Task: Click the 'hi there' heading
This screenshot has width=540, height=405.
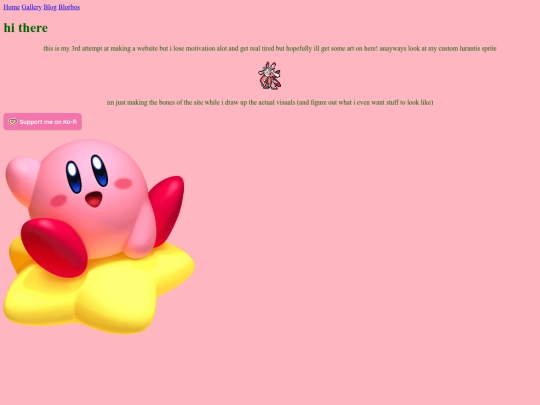Action: click(x=26, y=28)
